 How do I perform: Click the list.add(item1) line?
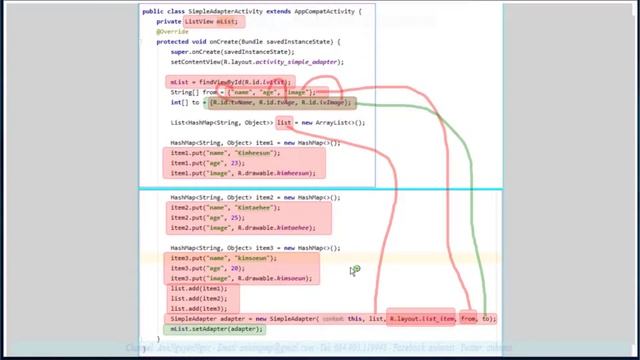[199, 289]
